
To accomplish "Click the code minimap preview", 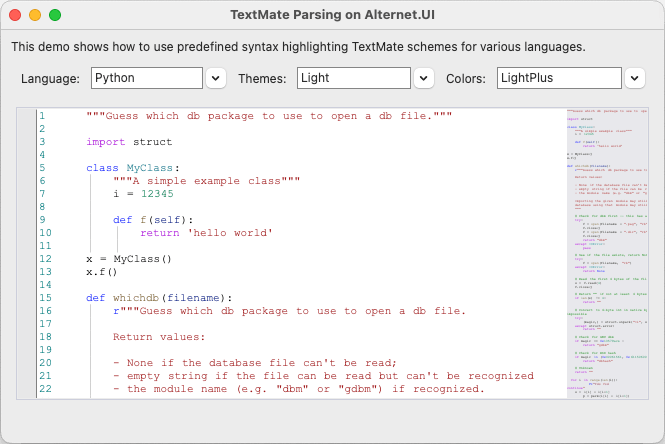I will point(606,251).
